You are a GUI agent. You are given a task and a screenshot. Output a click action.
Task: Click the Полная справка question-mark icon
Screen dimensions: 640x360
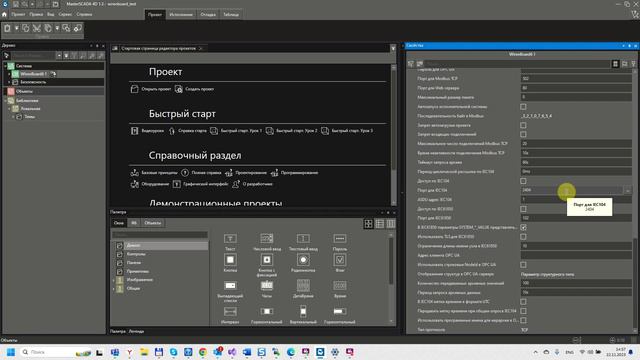click(185, 173)
